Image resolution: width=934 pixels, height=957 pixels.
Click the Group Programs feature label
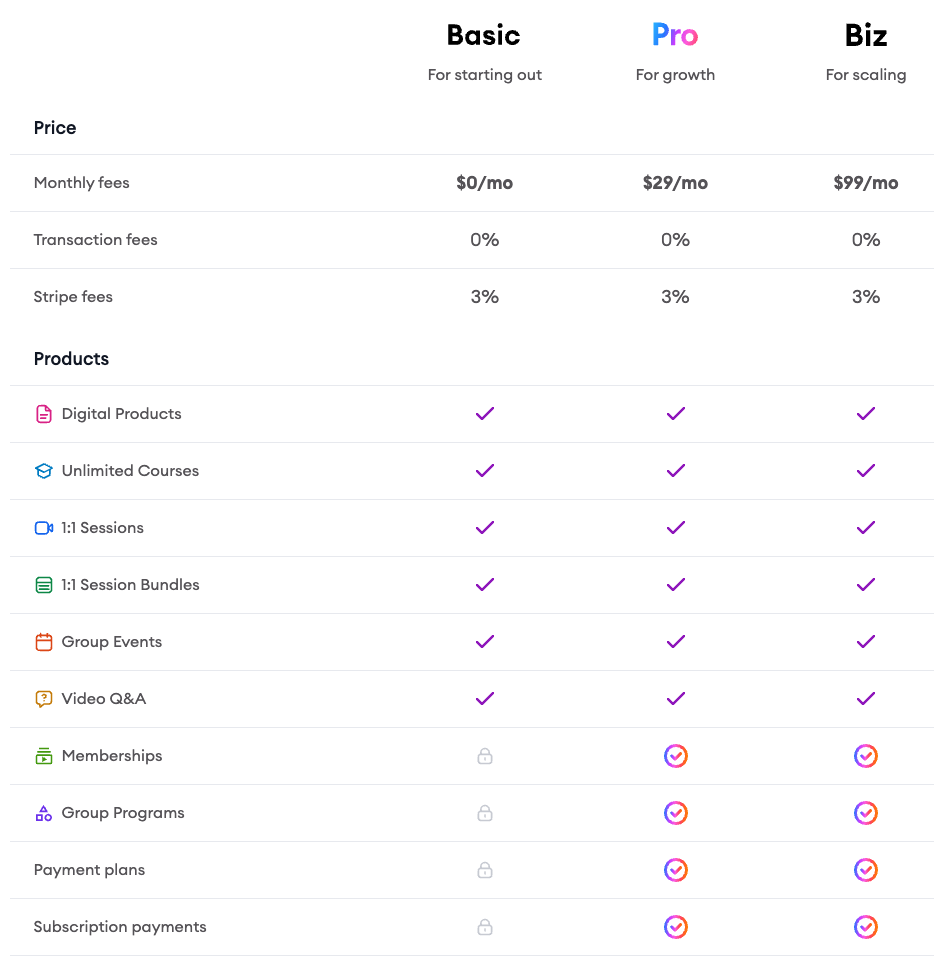coord(123,813)
